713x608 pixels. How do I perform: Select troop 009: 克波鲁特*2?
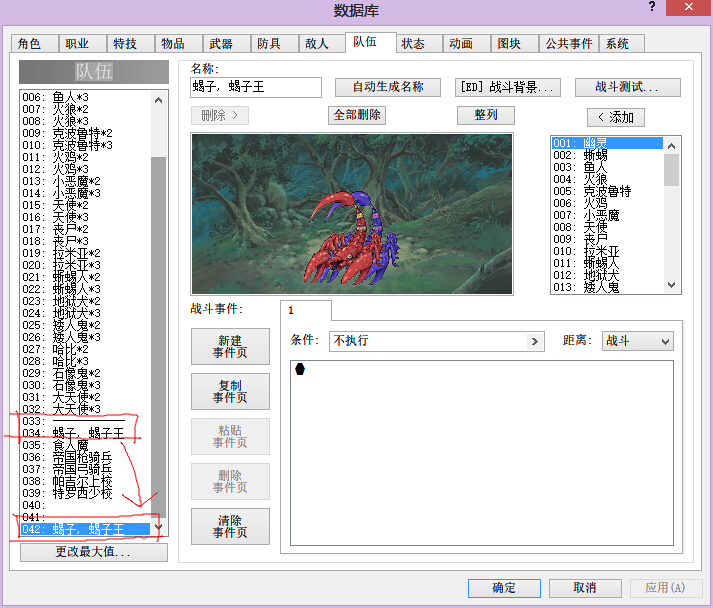pos(85,133)
